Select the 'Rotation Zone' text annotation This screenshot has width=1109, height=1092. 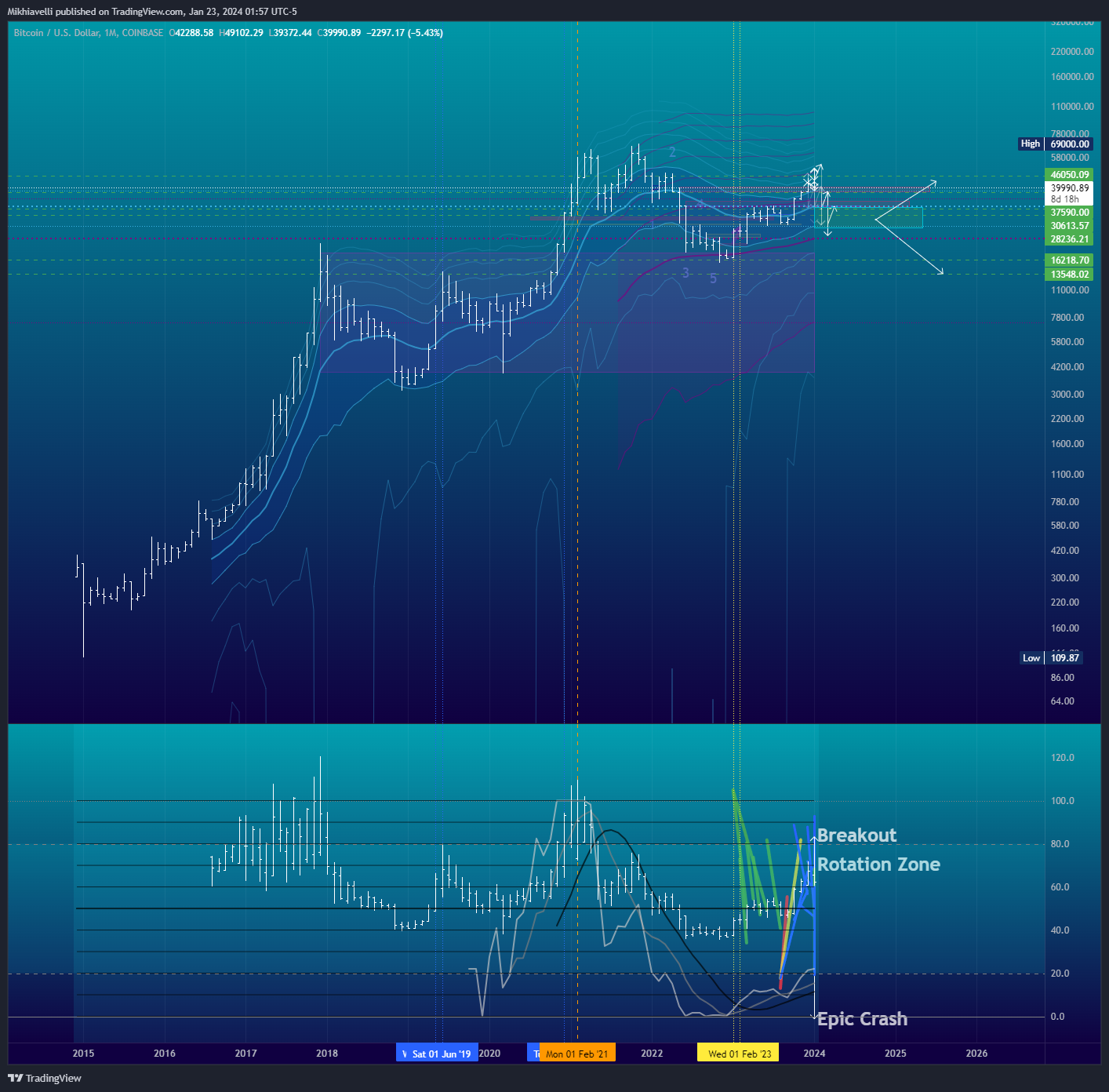coord(878,864)
